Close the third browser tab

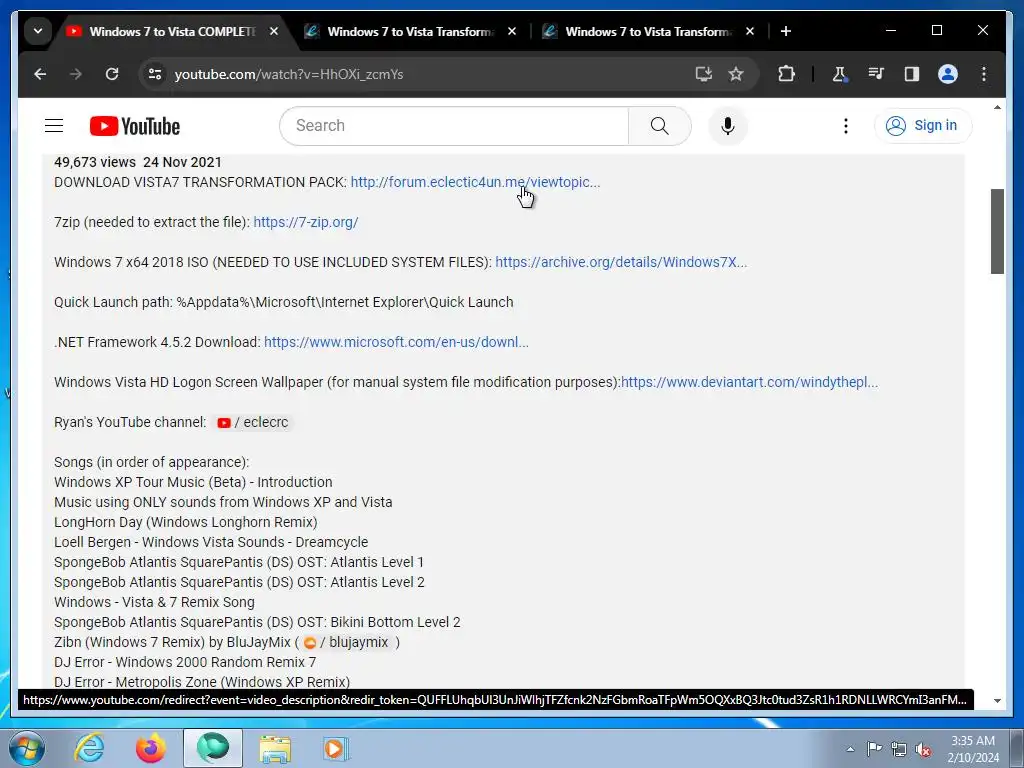[x=750, y=31]
